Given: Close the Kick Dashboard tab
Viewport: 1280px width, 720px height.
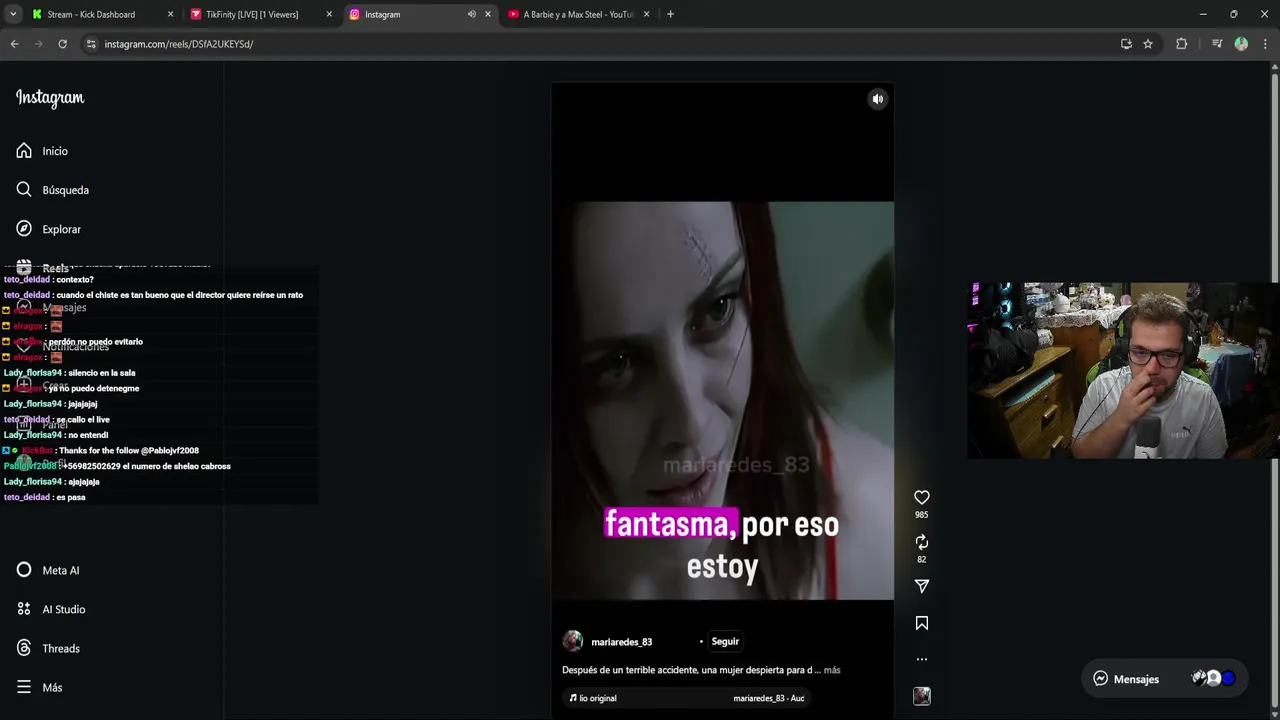Looking at the screenshot, I should pos(170,14).
